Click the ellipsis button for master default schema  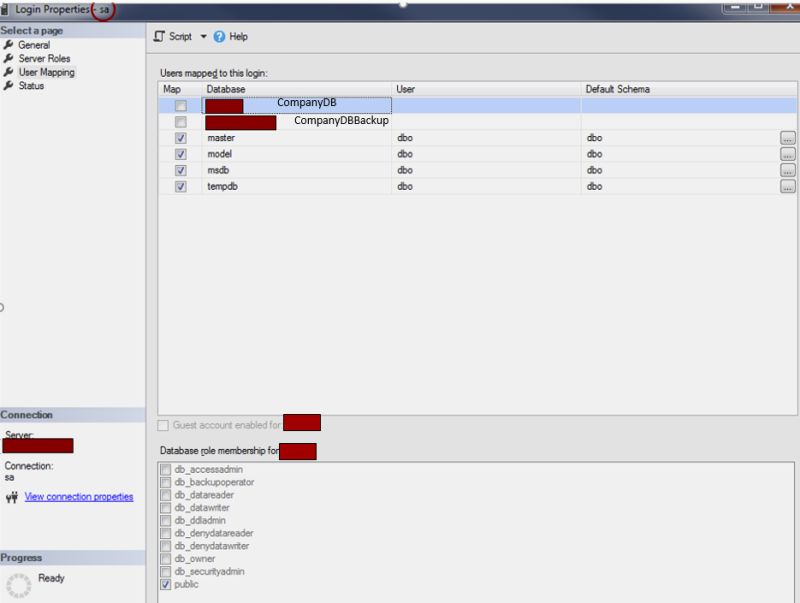[787, 137]
